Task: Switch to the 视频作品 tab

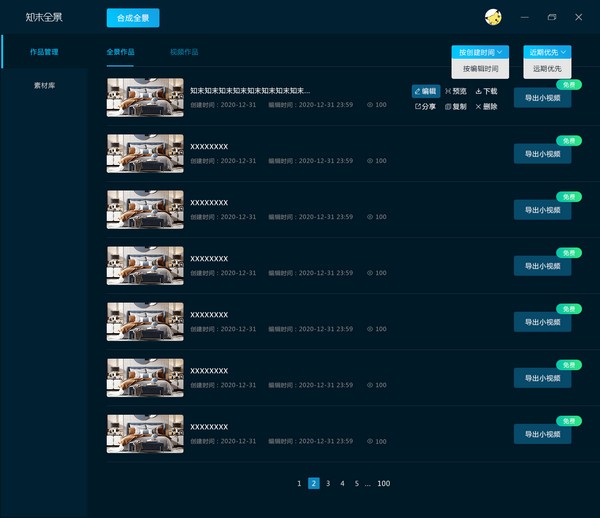Action: pyautogui.click(x=184, y=51)
